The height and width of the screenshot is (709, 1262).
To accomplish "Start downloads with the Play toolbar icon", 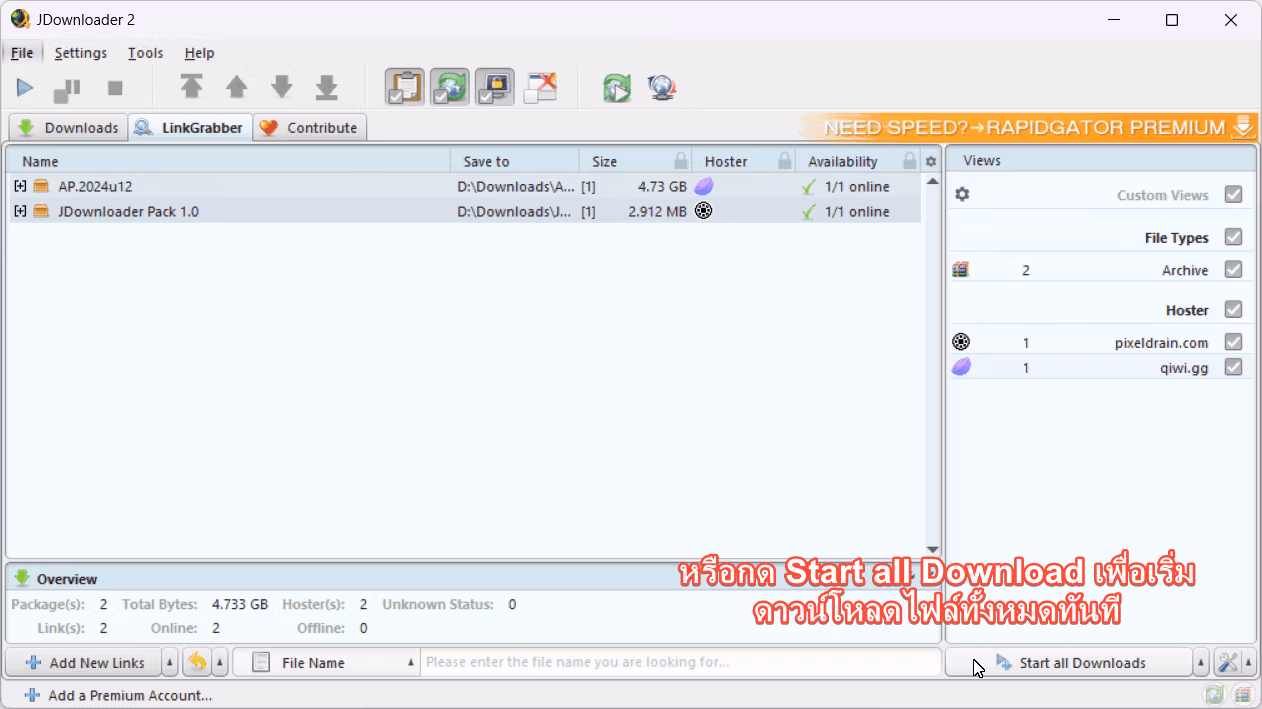I will coord(25,88).
